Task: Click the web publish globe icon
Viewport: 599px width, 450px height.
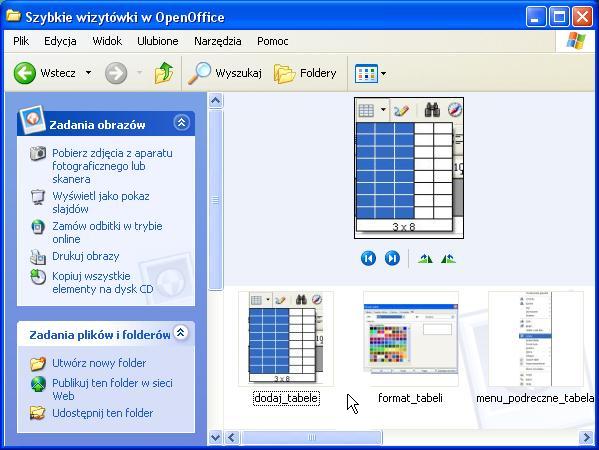Action: pyautogui.click(x=38, y=384)
